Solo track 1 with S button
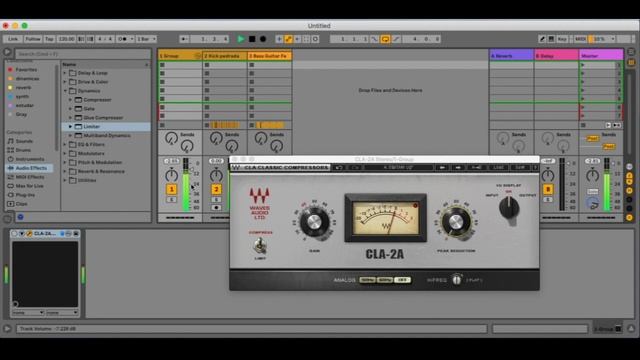Image resolution: width=640 pixels, height=360 pixels. coord(171,200)
